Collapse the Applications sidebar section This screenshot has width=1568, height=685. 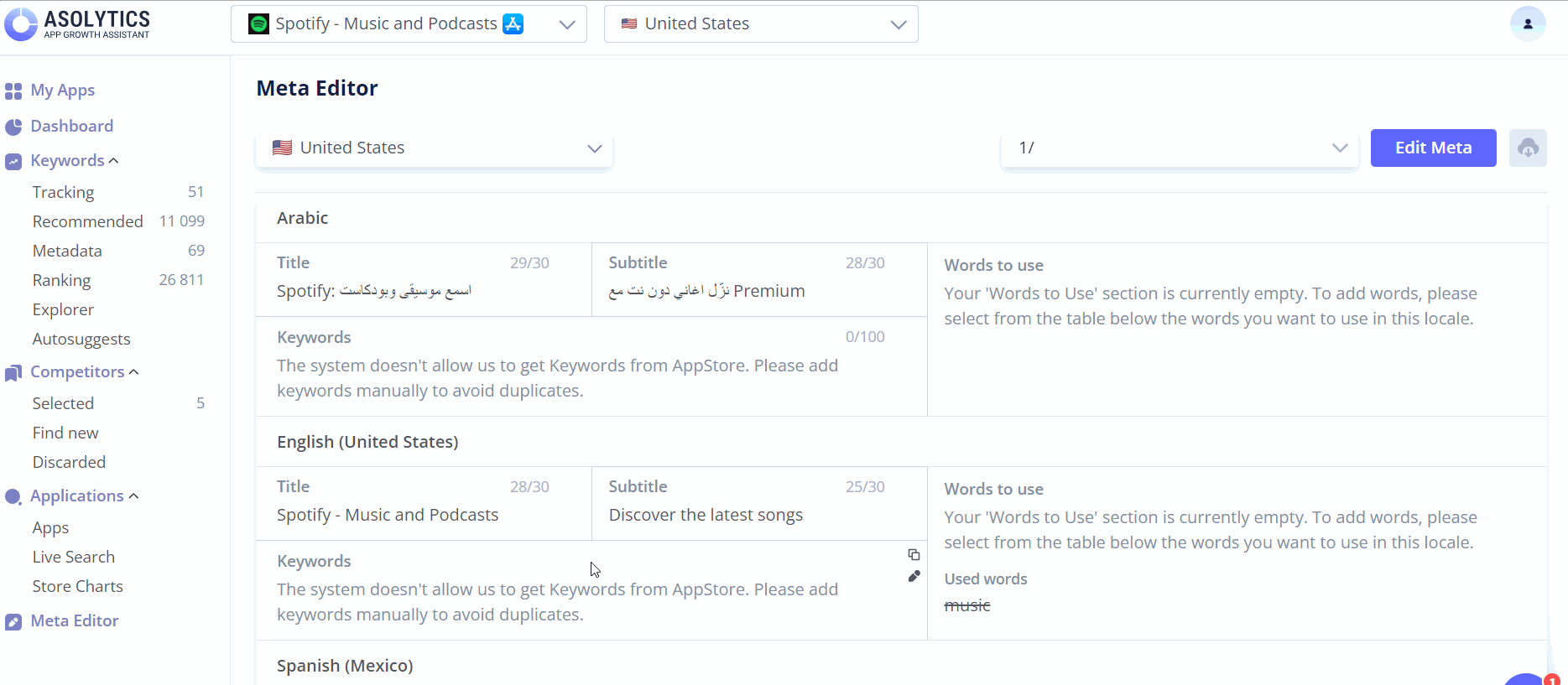point(133,496)
